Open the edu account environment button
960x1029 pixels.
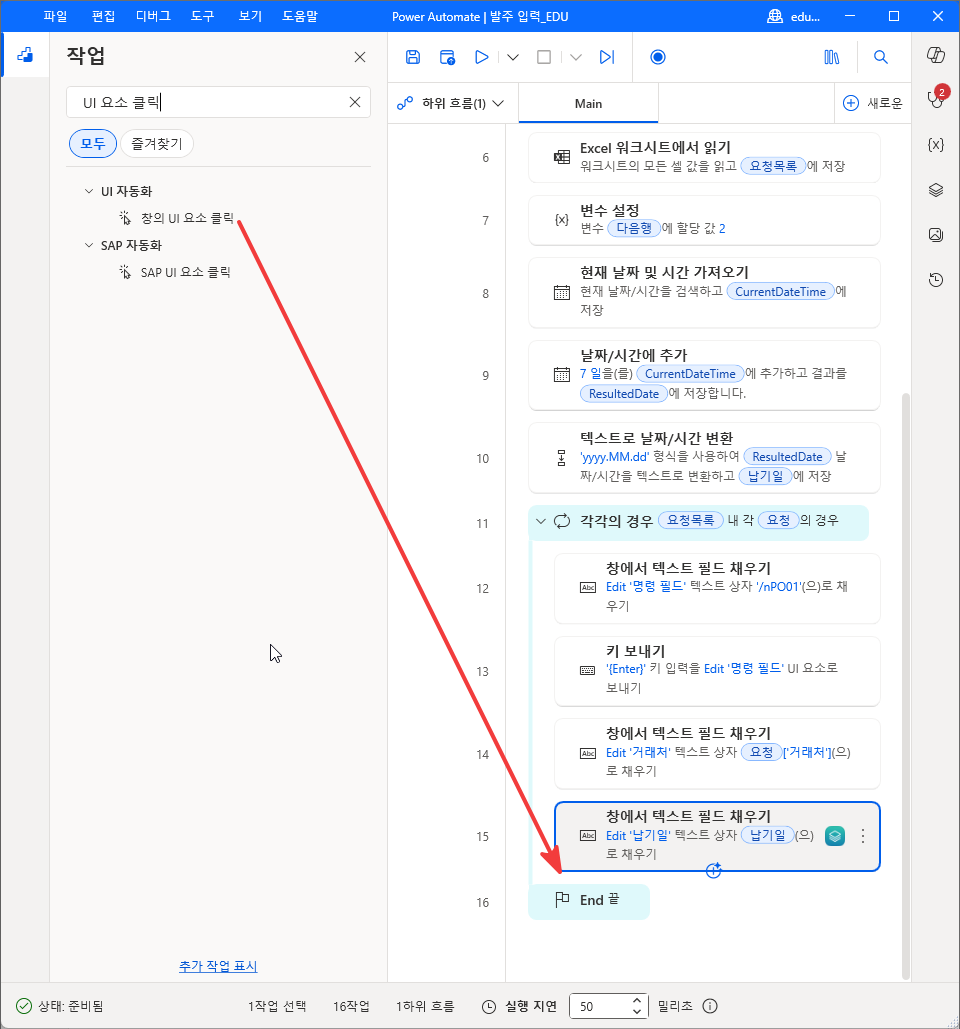tap(794, 16)
